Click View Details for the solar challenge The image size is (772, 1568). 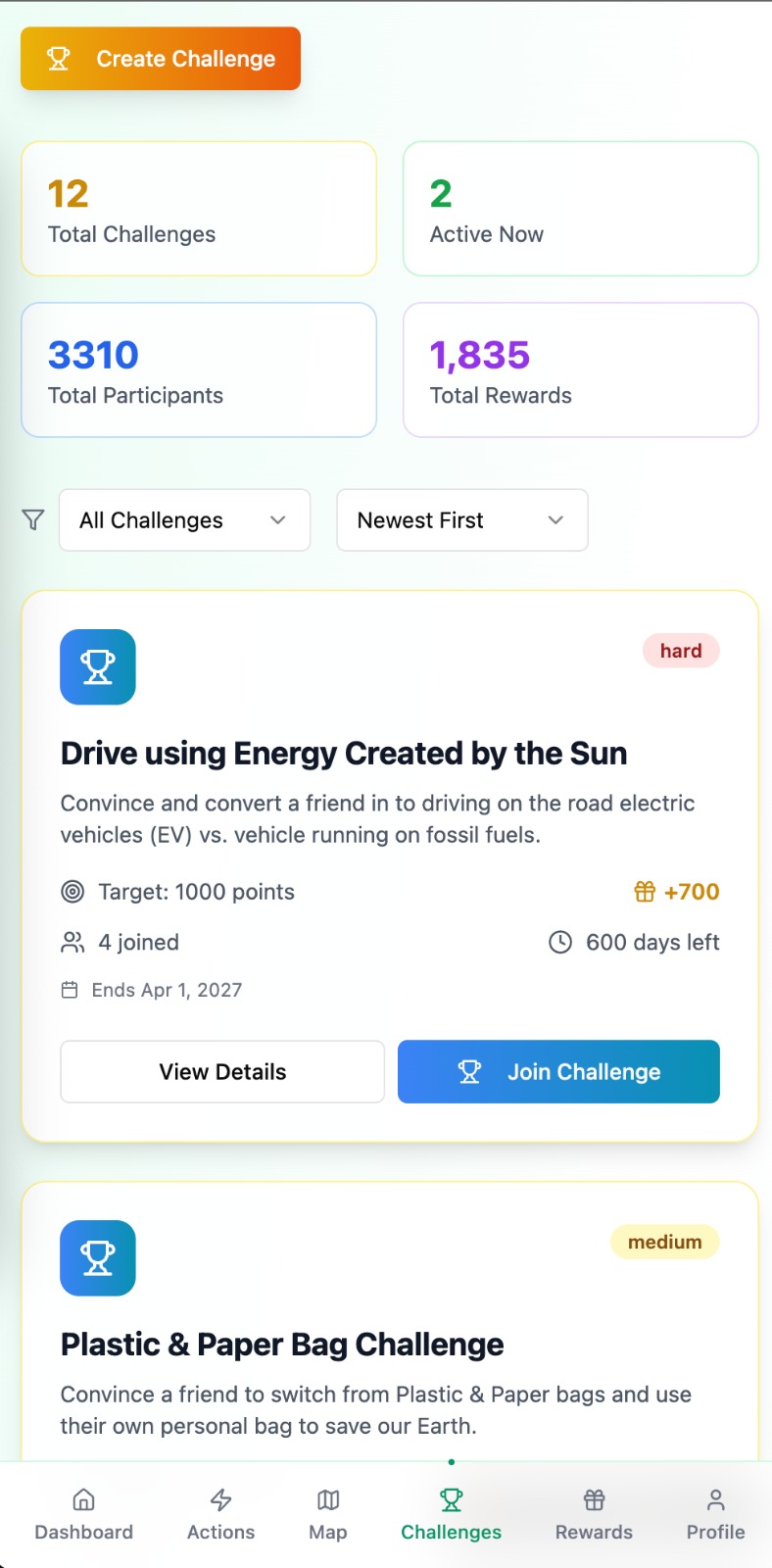pos(222,1072)
